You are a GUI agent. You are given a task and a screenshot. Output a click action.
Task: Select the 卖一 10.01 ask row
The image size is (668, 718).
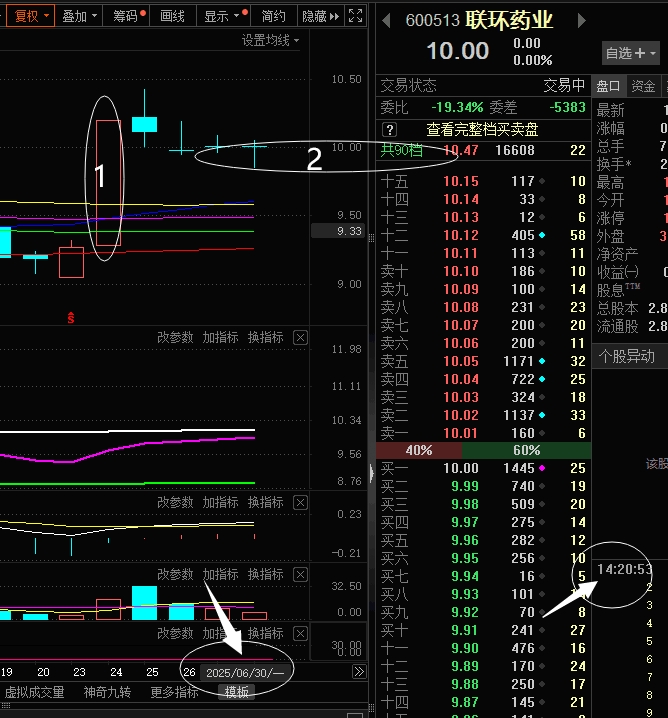point(483,433)
